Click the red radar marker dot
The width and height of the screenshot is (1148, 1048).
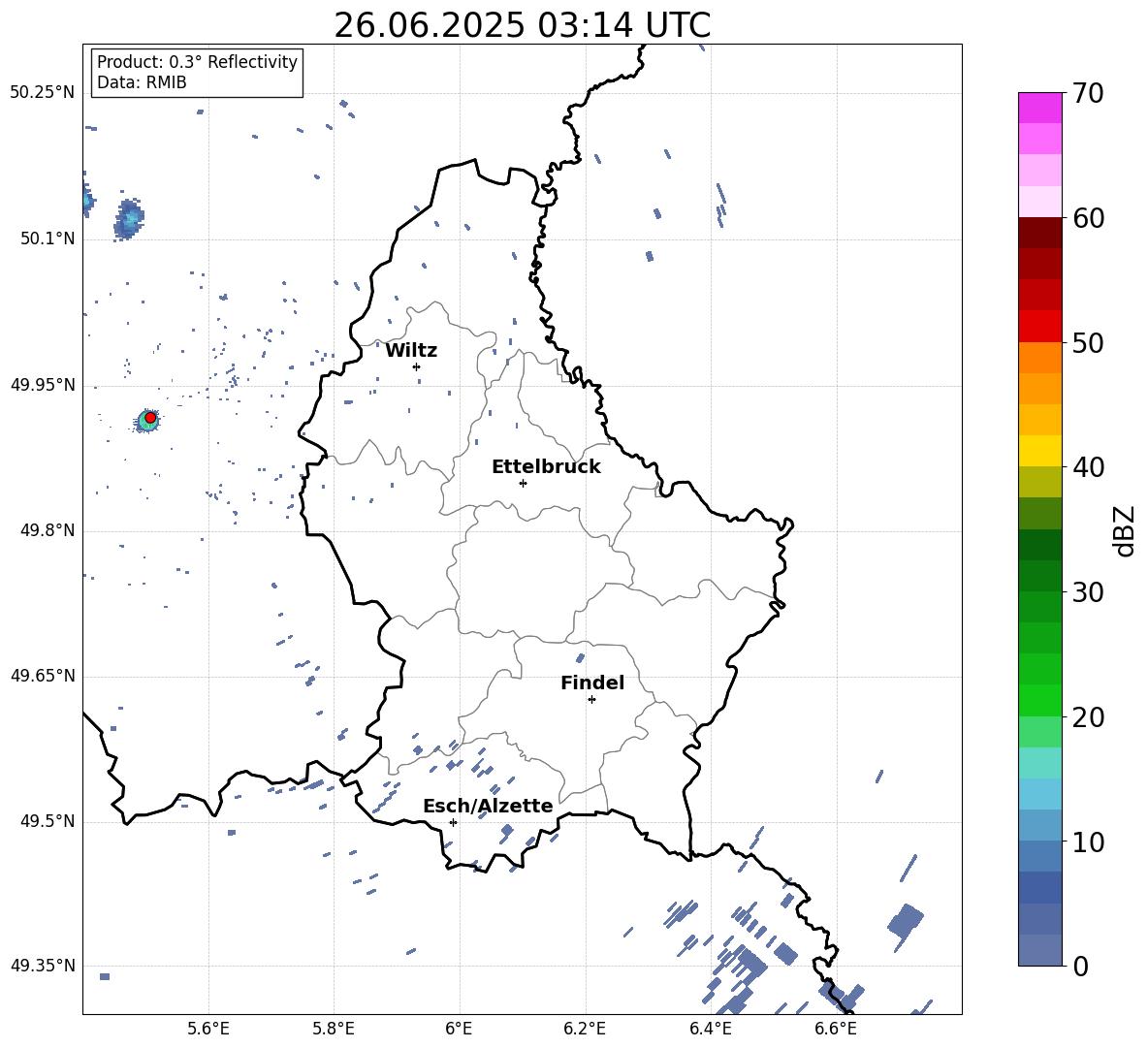[150, 417]
